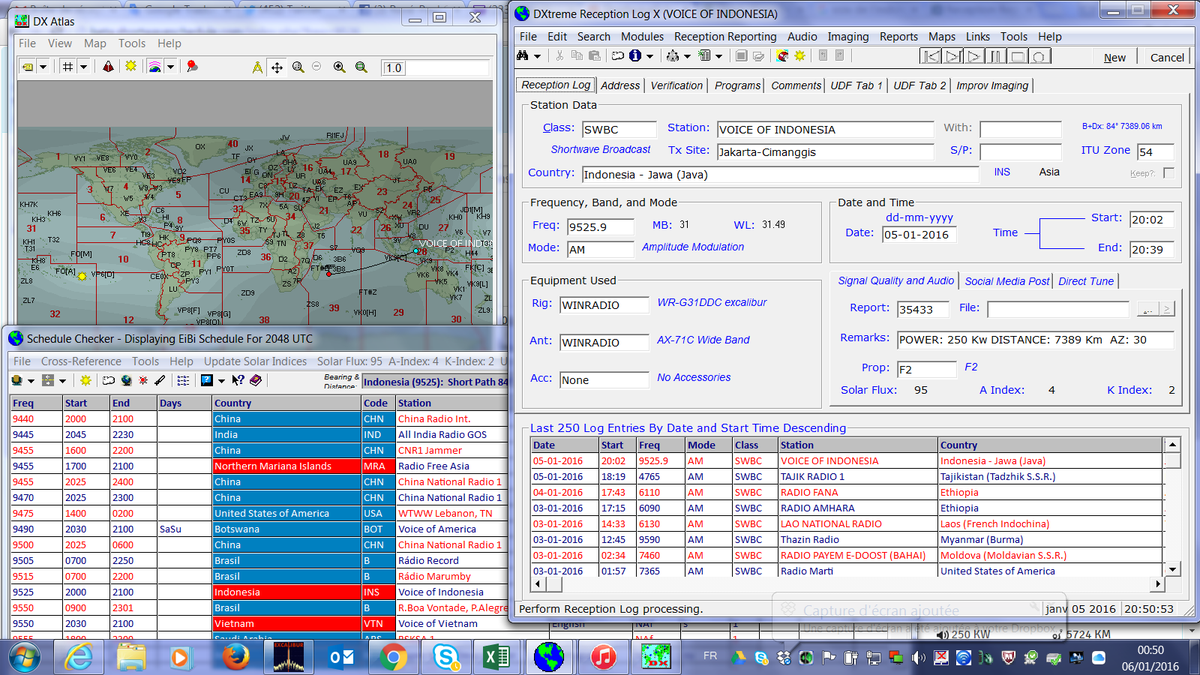Select the measure distance compass tool in DX Atlas
Image resolution: width=1200 pixels, height=675 pixels.
[x=257, y=67]
